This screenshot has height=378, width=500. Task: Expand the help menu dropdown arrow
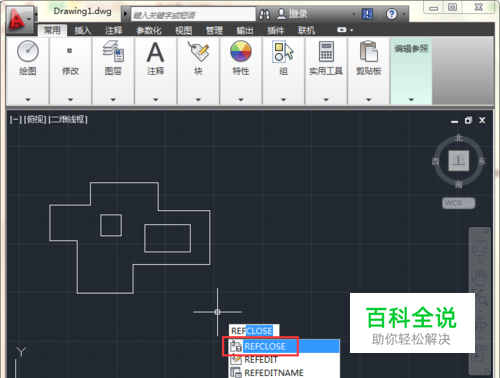(x=404, y=14)
